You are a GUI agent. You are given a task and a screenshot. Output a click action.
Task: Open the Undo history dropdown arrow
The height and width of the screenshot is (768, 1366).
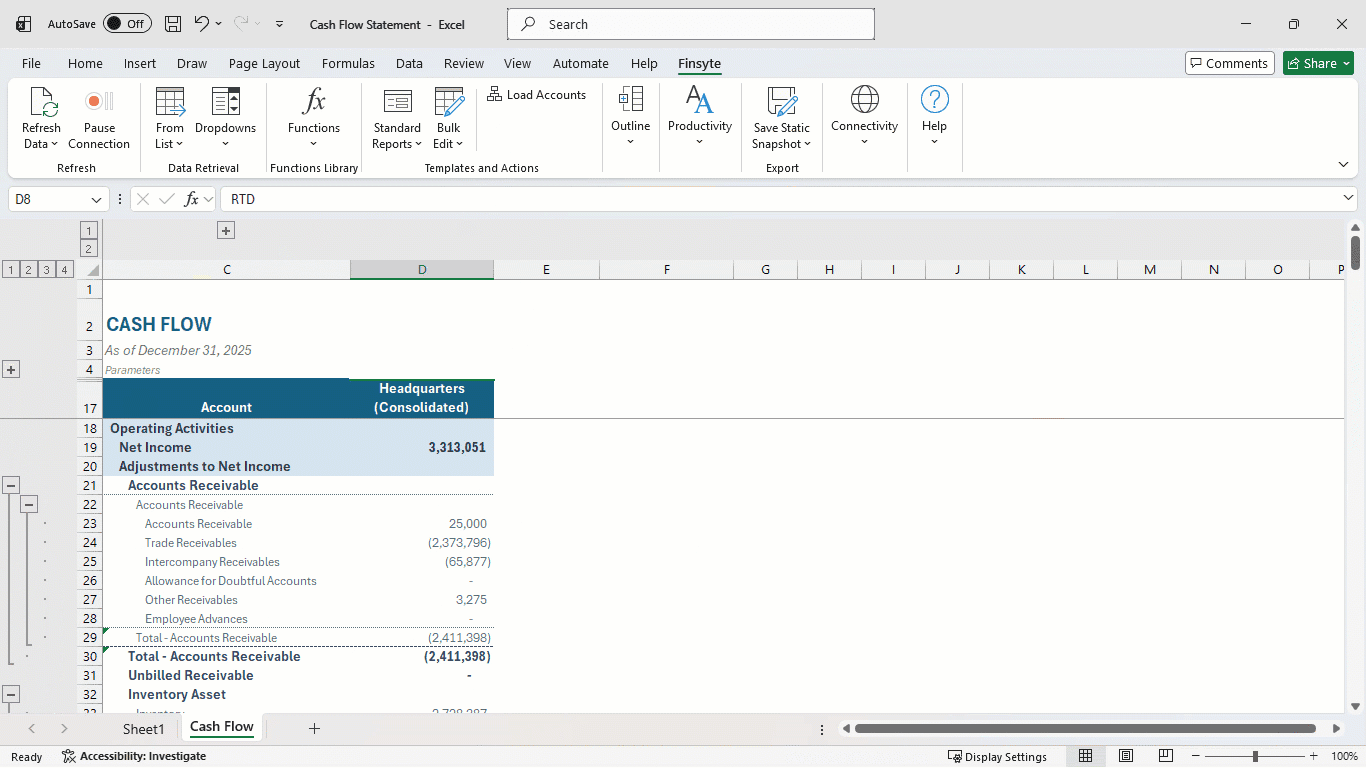(x=219, y=23)
